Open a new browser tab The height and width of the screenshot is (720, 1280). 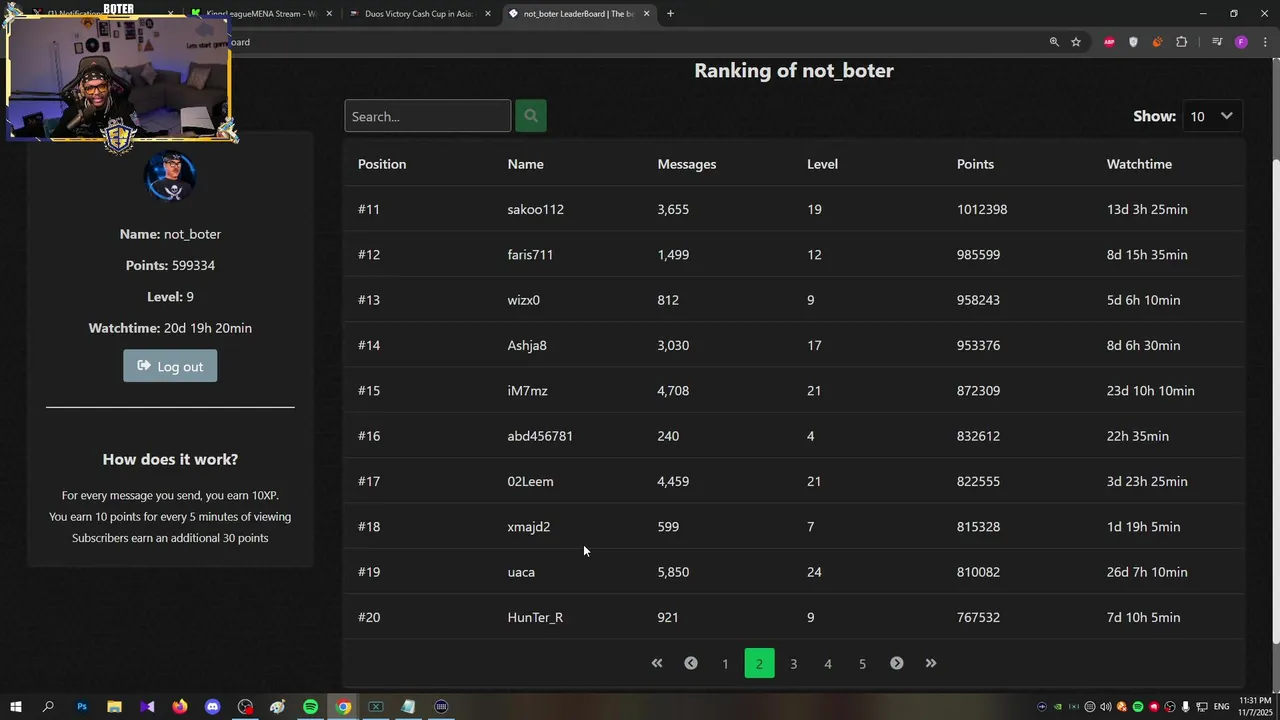pos(670,14)
